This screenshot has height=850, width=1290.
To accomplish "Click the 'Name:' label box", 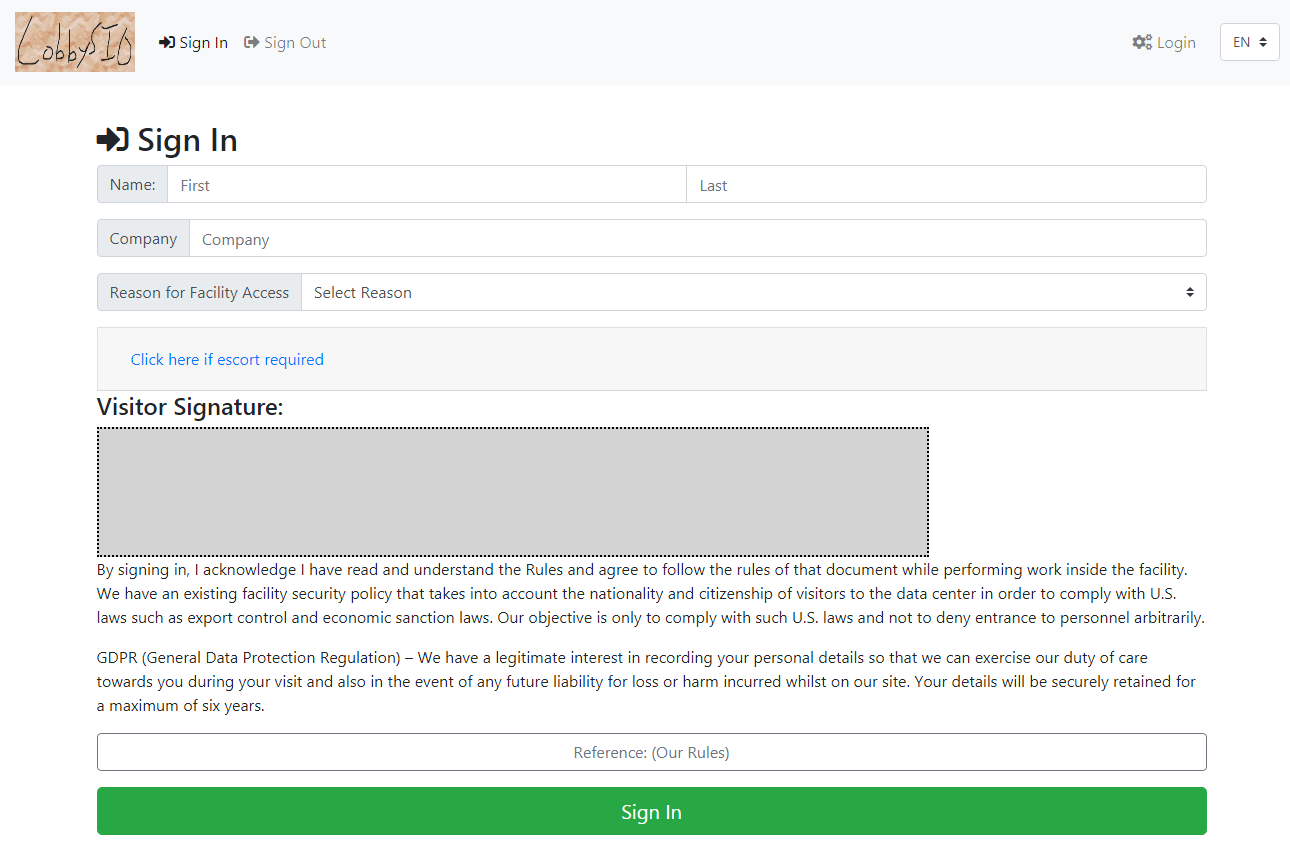I will coord(132,185).
